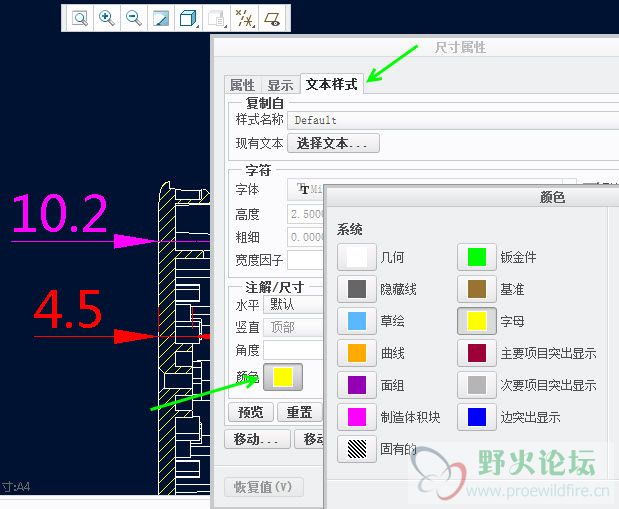Click the 预览 button
The width and height of the screenshot is (619, 509).
(251, 412)
